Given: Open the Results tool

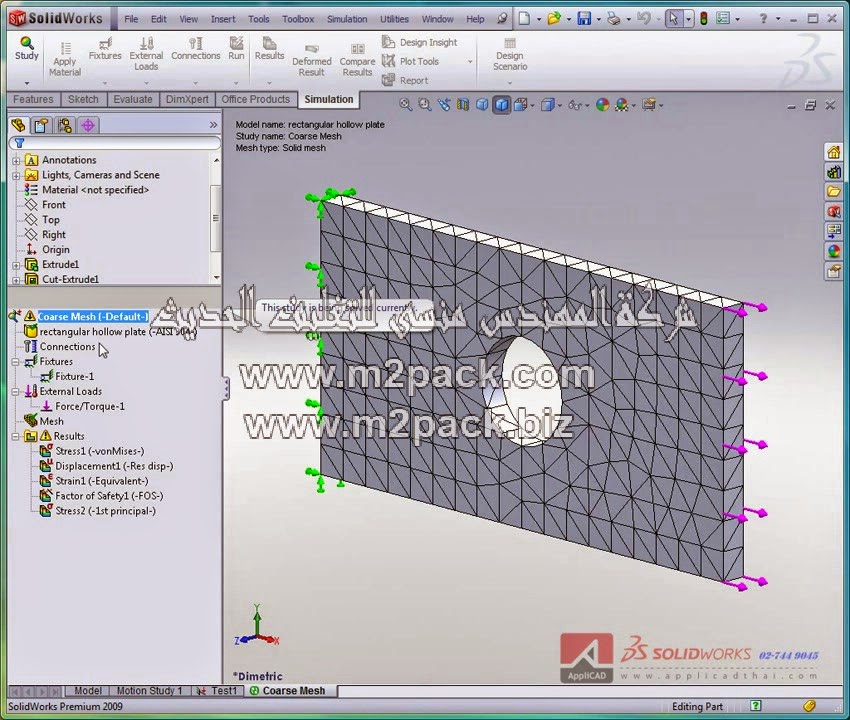Looking at the screenshot, I should [x=269, y=49].
